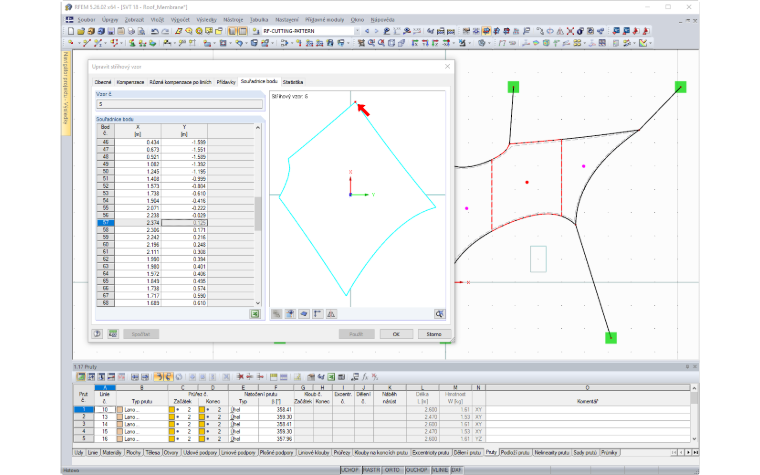Select the Průřezy table tab

tap(342, 452)
